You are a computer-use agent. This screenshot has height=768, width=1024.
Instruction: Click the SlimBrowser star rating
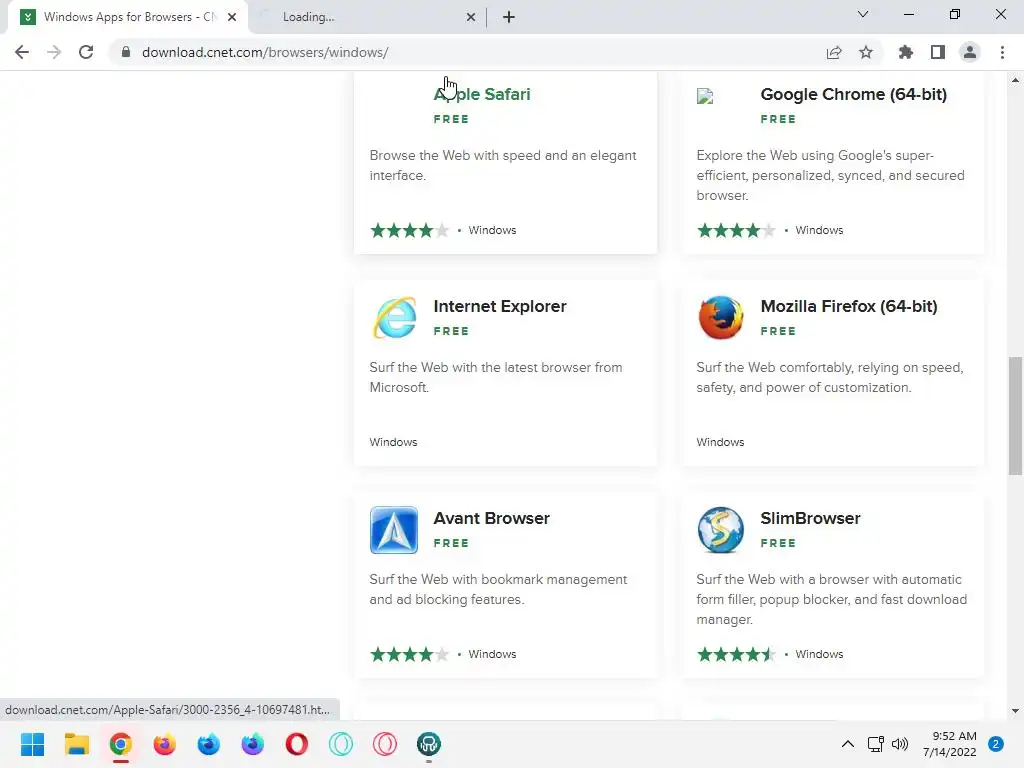click(x=736, y=654)
